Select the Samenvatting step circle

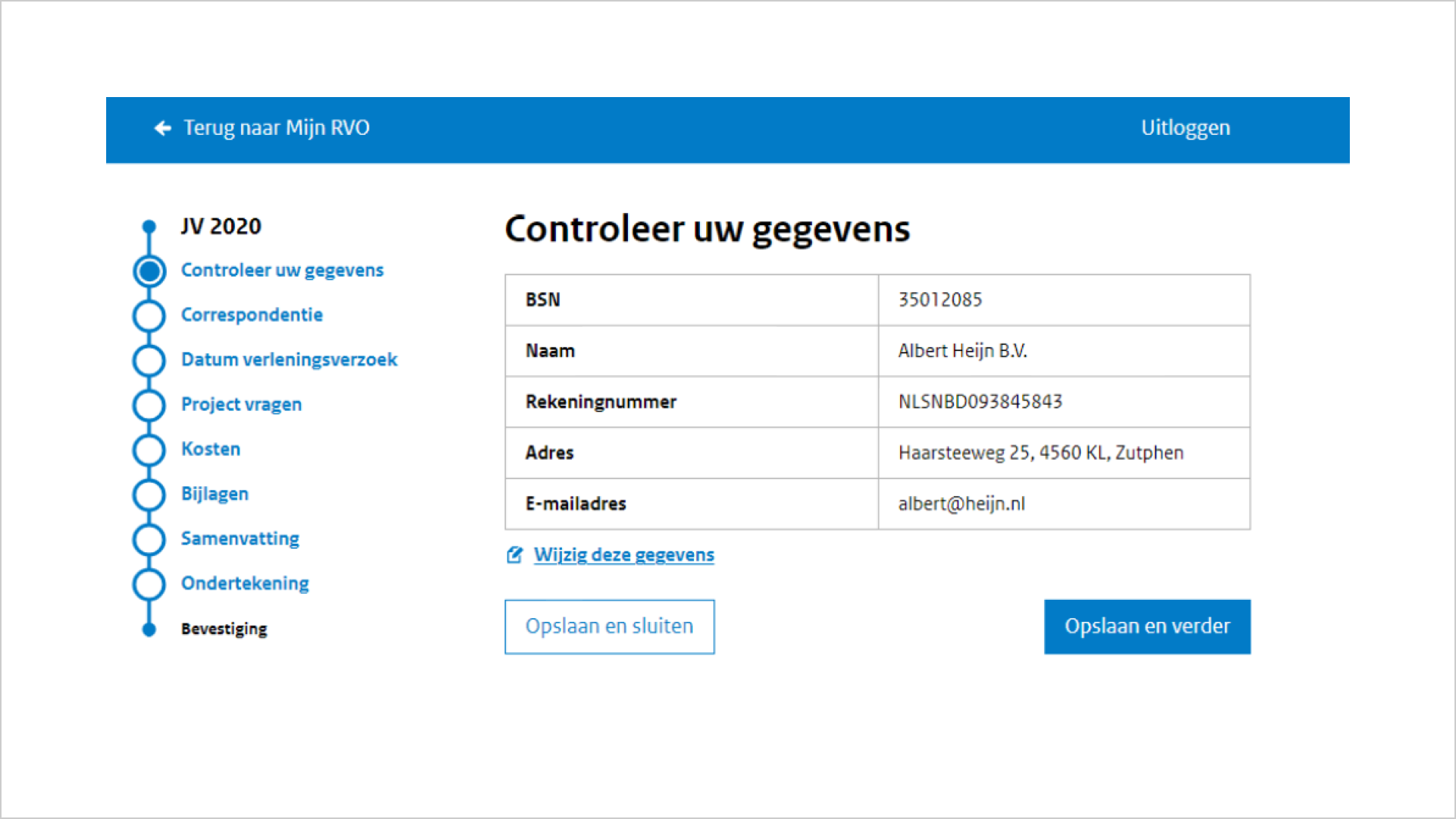(149, 539)
